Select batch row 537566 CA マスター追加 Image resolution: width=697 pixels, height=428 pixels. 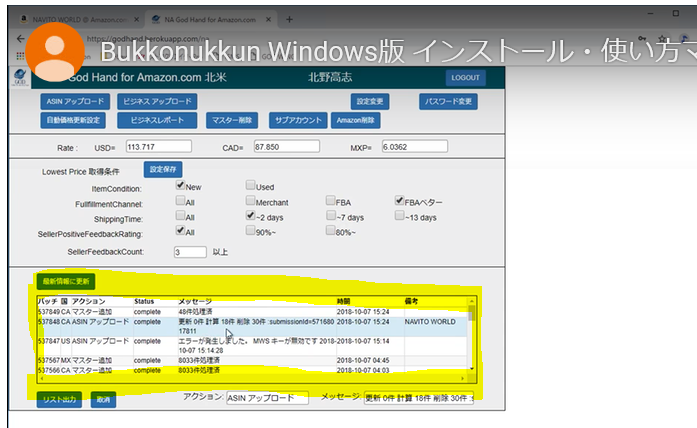[x=252, y=370]
